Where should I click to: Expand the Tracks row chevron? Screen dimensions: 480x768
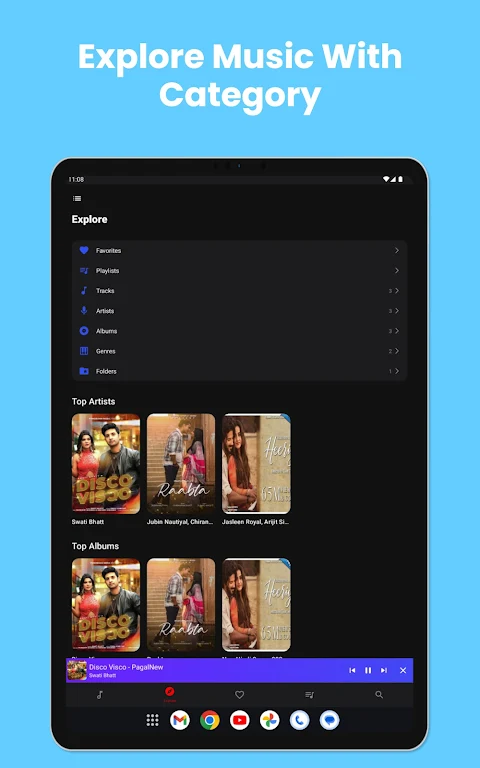coord(397,290)
